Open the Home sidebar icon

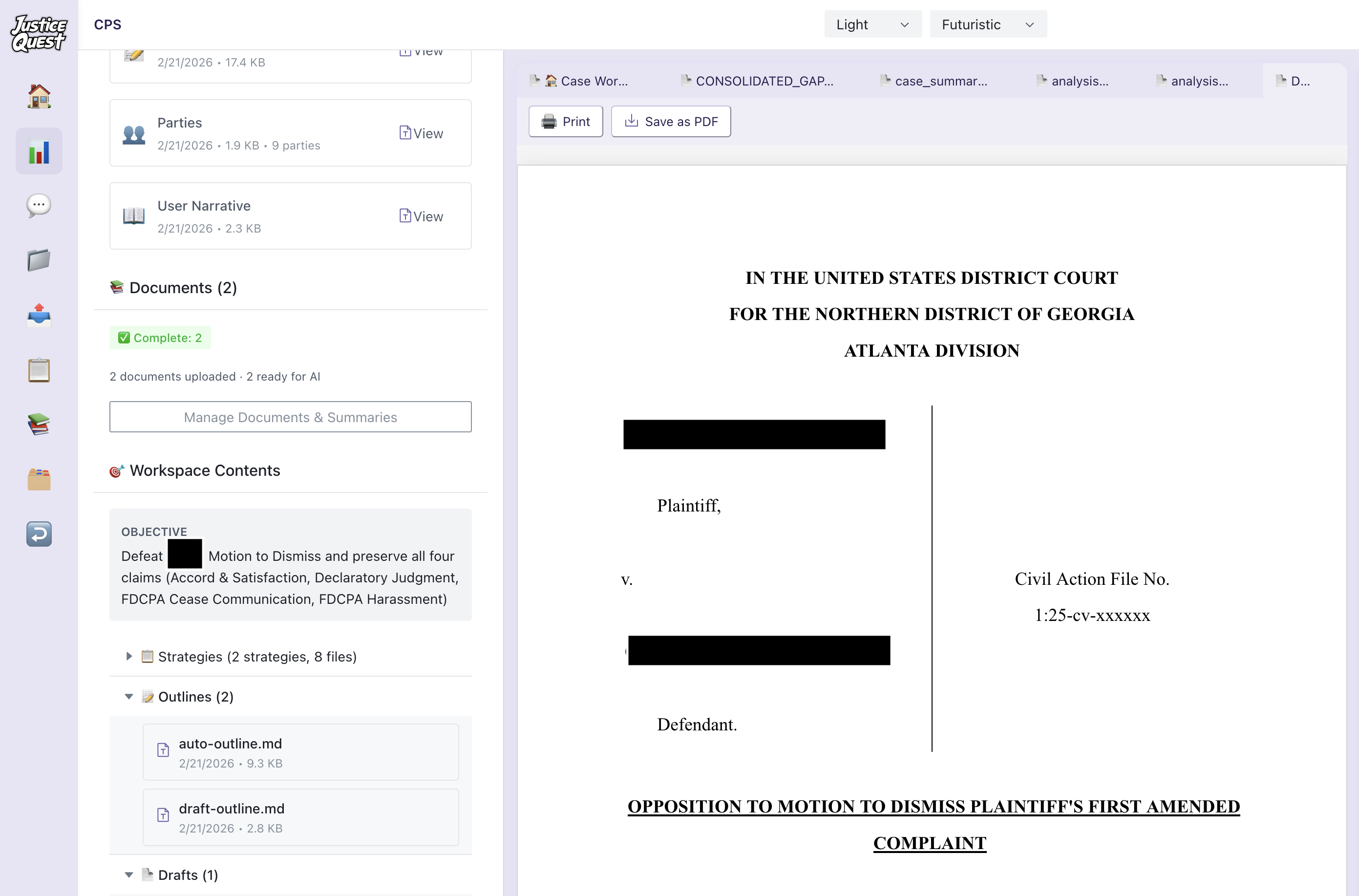click(x=38, y=96)
